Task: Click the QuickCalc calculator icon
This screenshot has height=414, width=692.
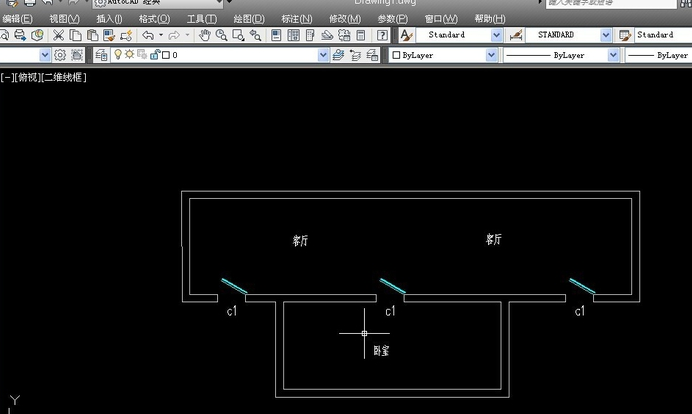Action: [361, 35]
